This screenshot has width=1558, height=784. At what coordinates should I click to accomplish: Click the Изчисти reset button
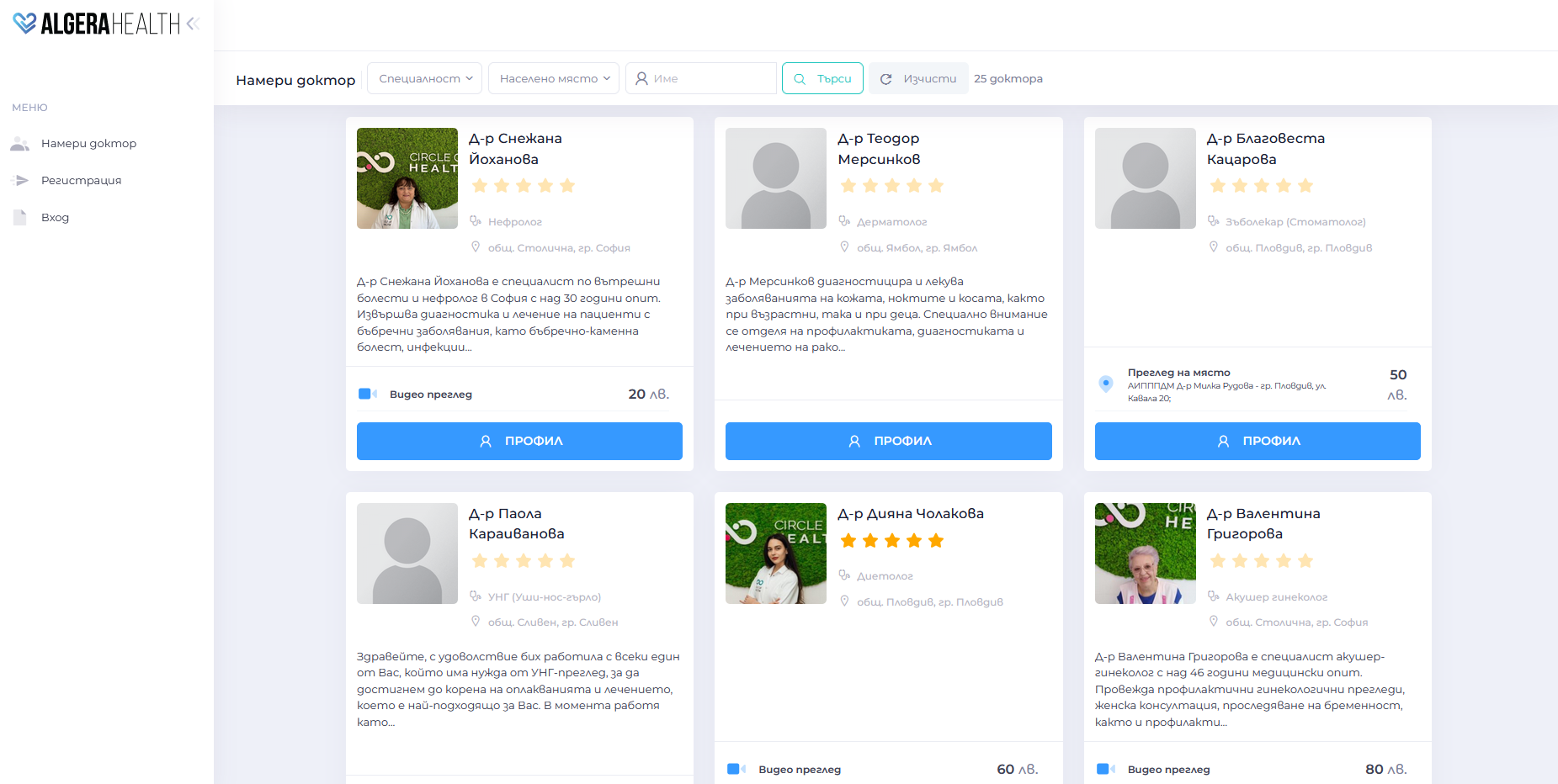[x=918, y=78]
